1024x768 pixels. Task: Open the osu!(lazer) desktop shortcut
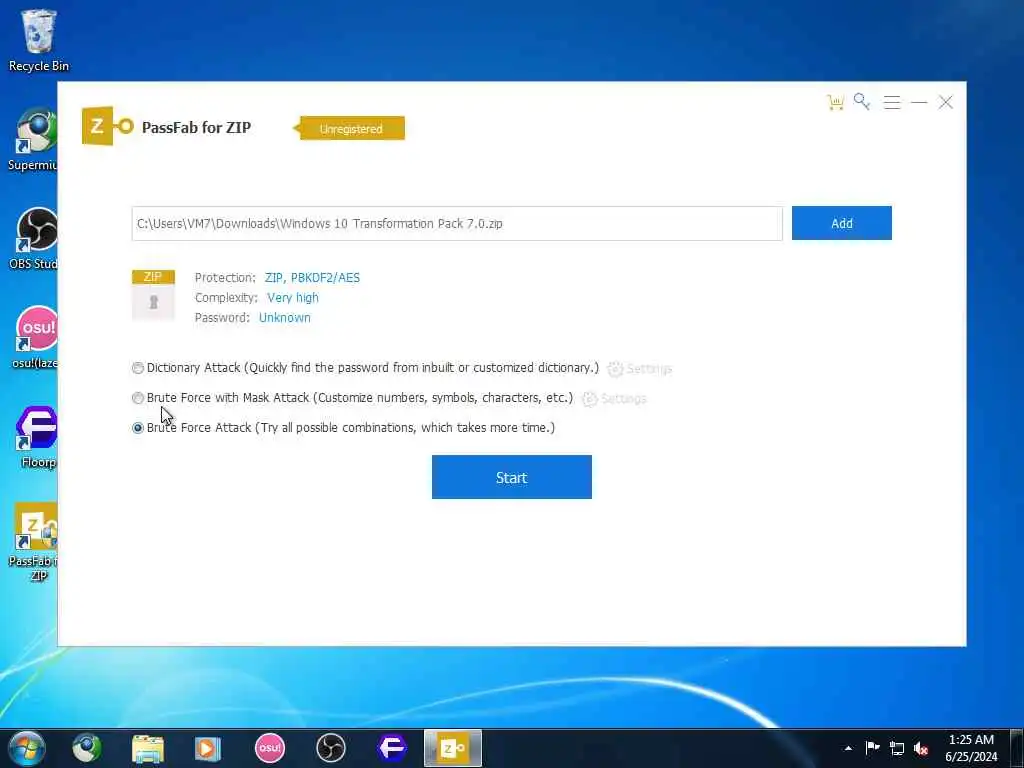[x=35, y=338]
